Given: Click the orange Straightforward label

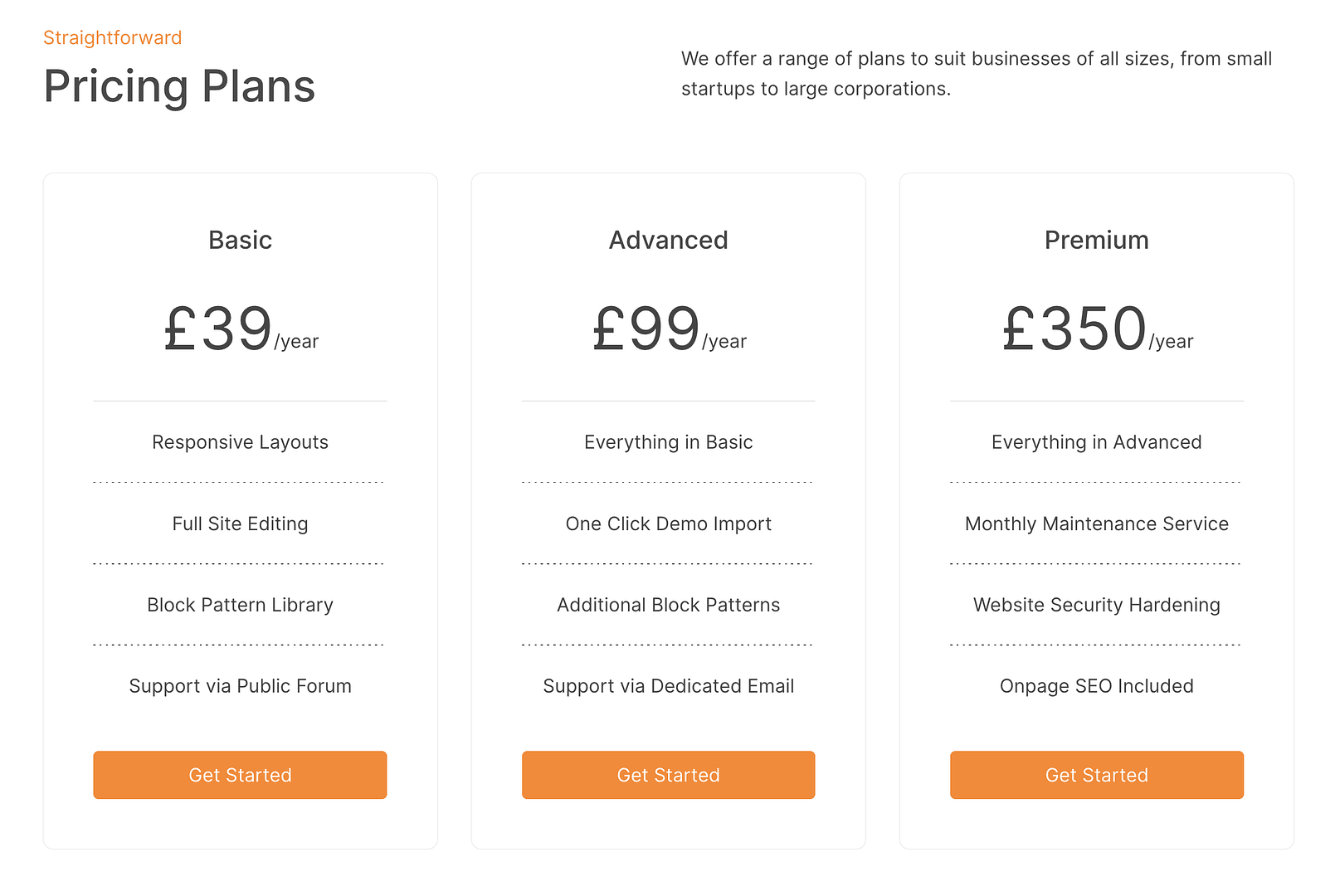Looking at the screenshot, I should [x=112, y=38].
